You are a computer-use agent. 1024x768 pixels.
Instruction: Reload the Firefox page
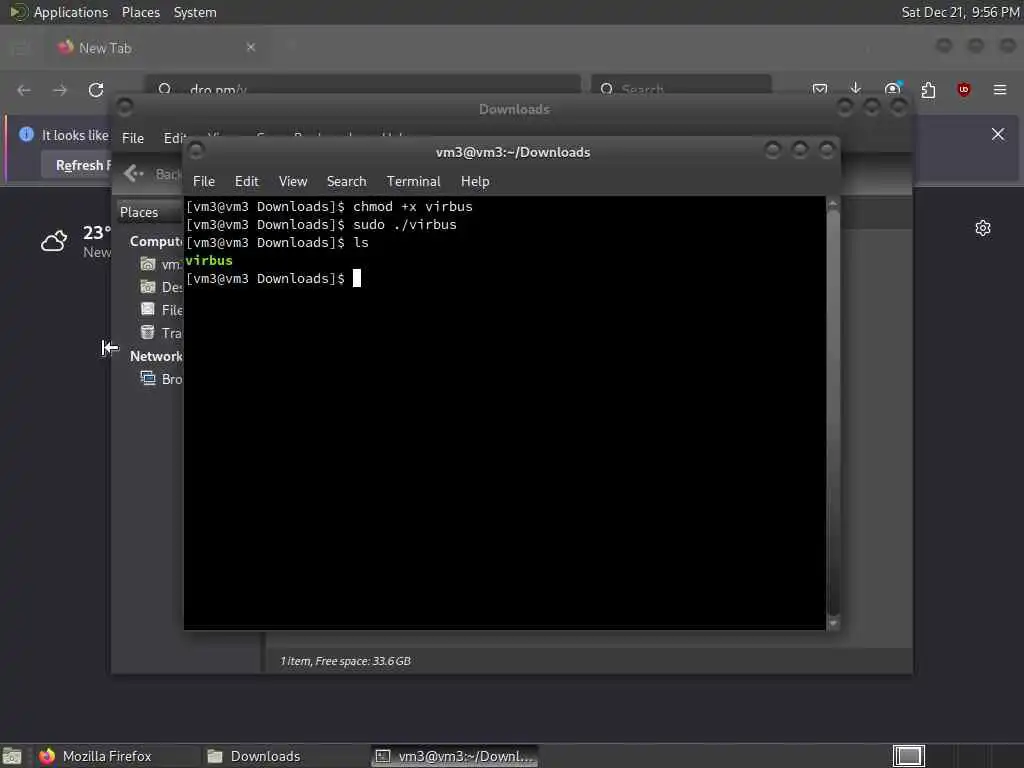pos(96,90)
